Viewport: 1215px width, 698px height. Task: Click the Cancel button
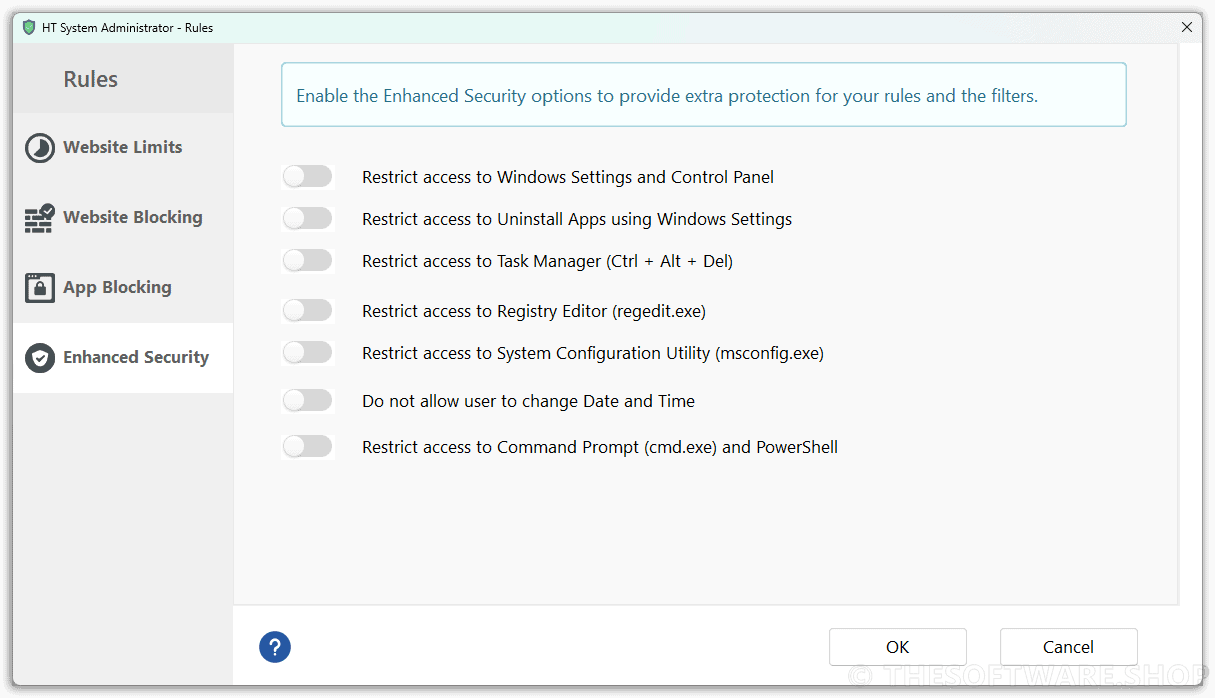click(x=1069, y=647)
